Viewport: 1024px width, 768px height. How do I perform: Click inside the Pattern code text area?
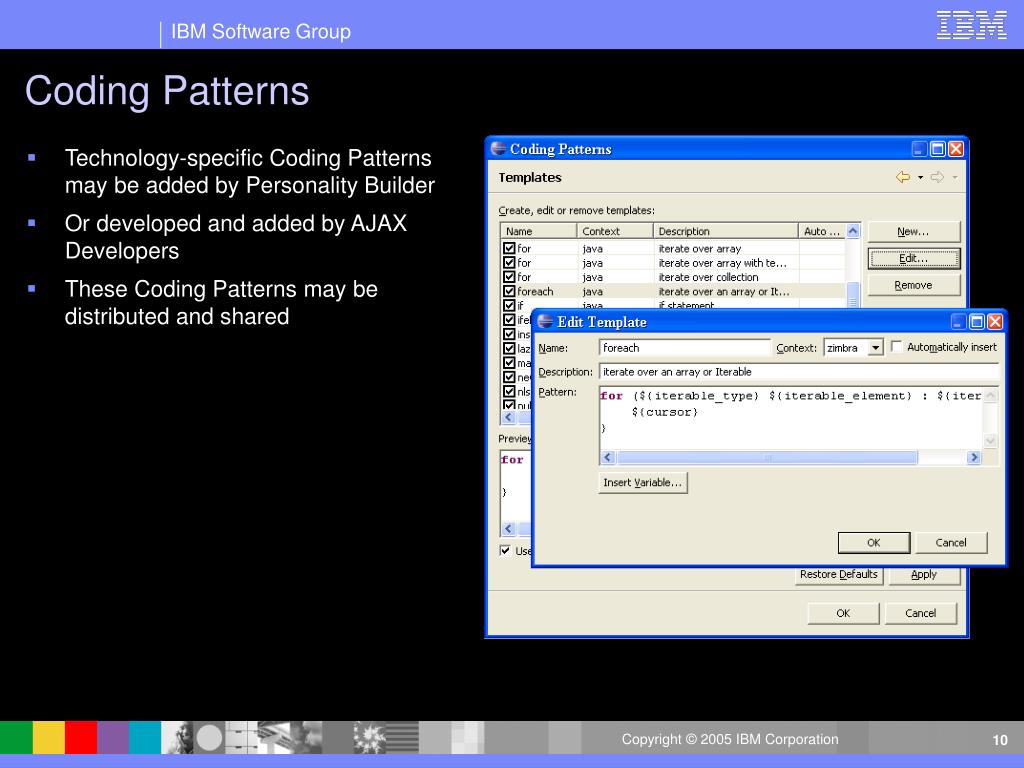[791, 418]
